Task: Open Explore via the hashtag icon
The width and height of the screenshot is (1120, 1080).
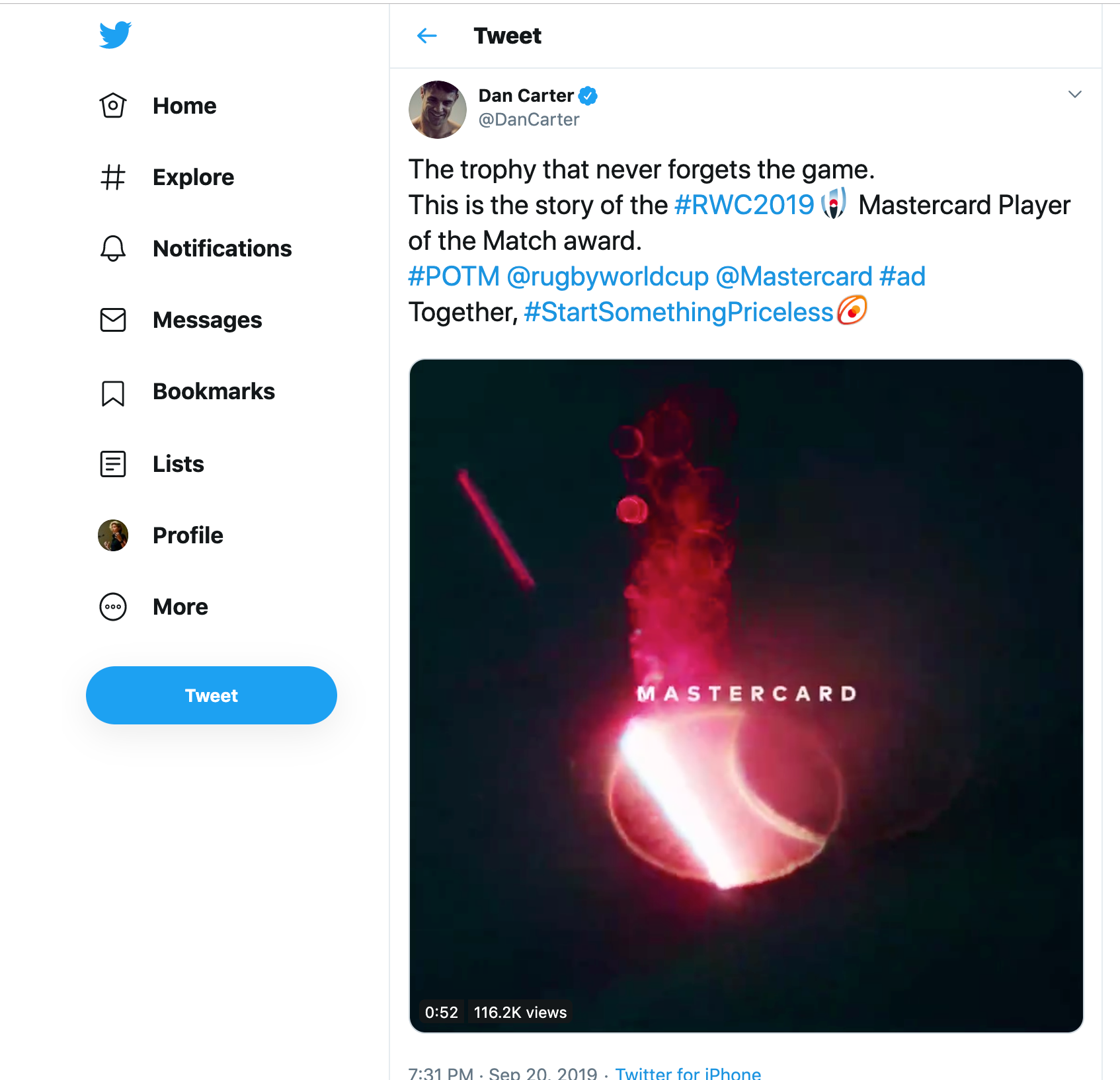Action: tap(113, 177)
